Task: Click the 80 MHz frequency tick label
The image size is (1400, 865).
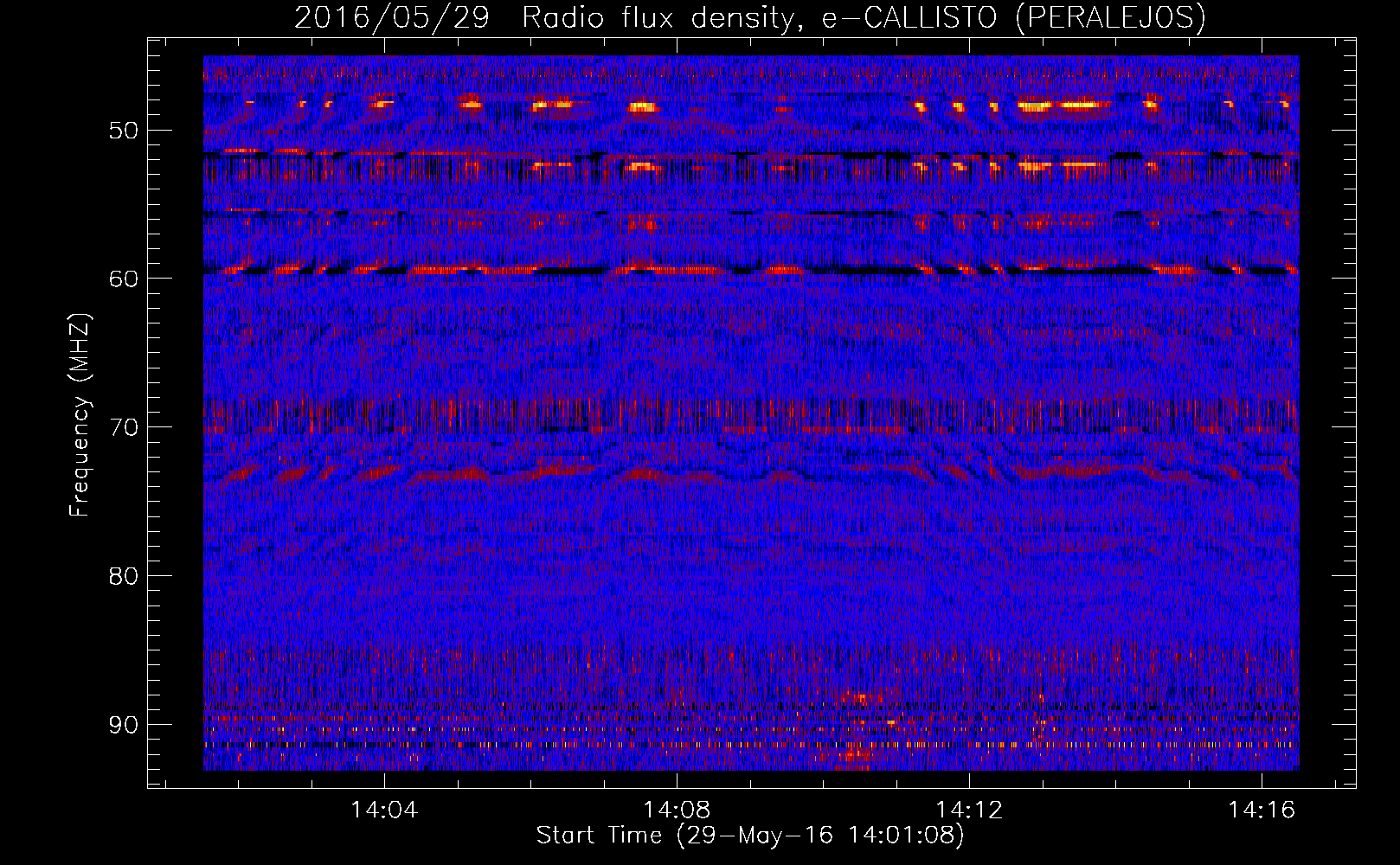Action: tap(123, 576)
